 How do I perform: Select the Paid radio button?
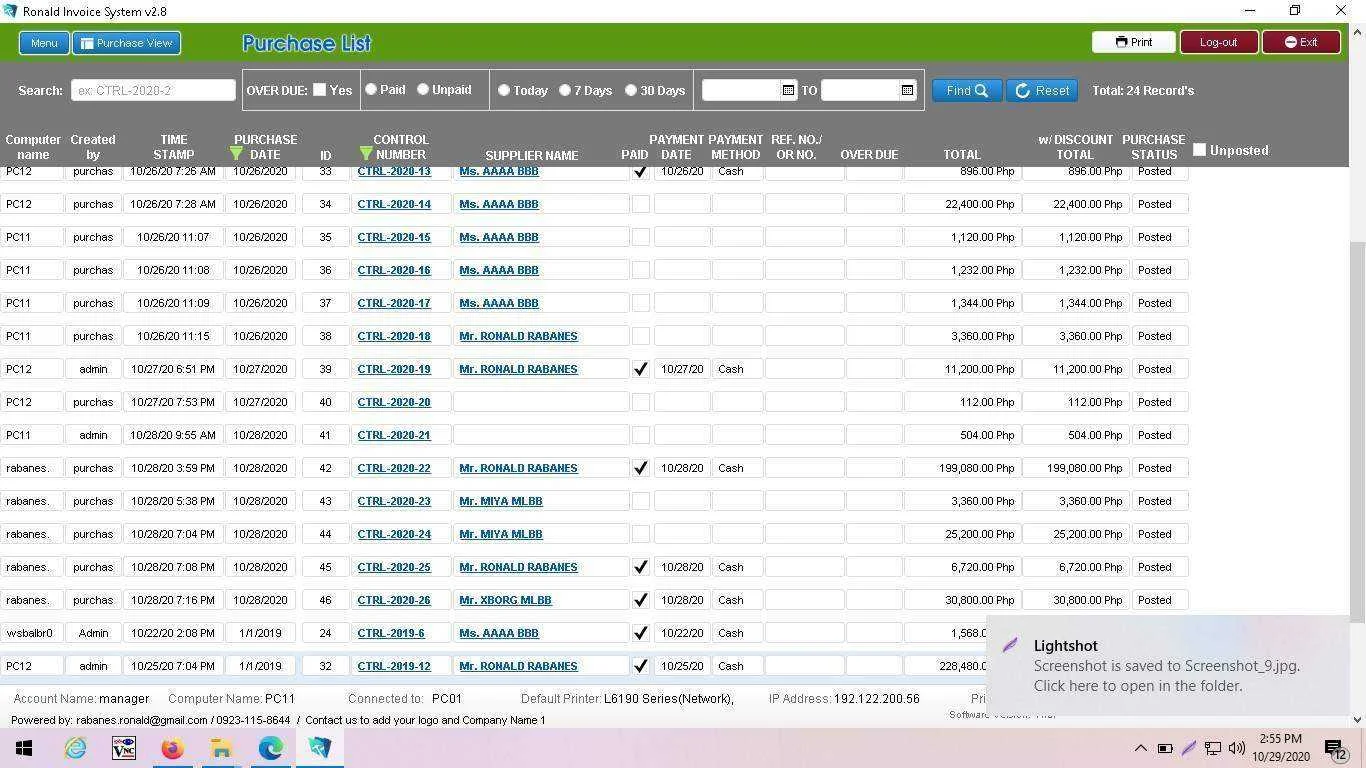(371, 89)
